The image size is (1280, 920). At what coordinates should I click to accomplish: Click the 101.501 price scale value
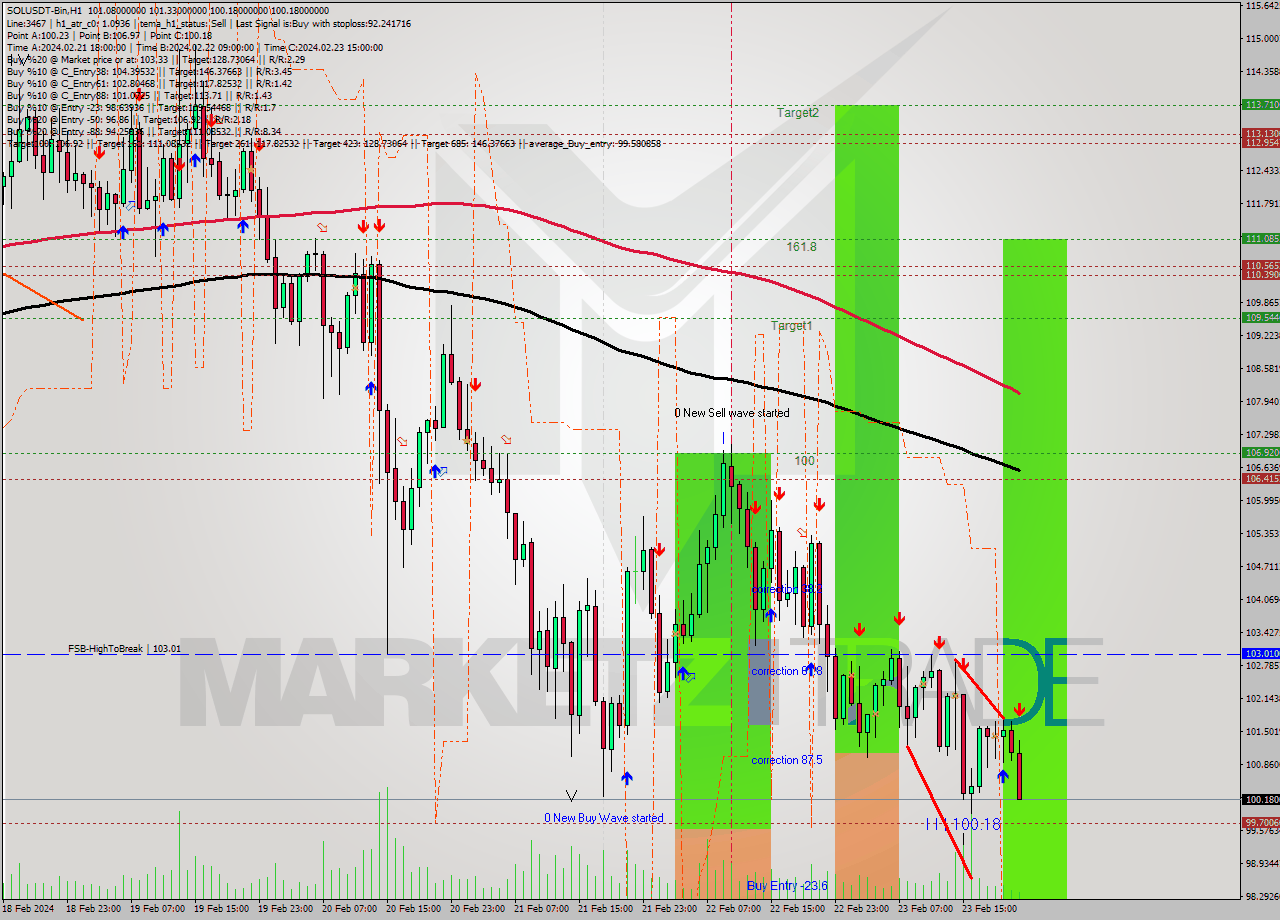[1262, 731]
